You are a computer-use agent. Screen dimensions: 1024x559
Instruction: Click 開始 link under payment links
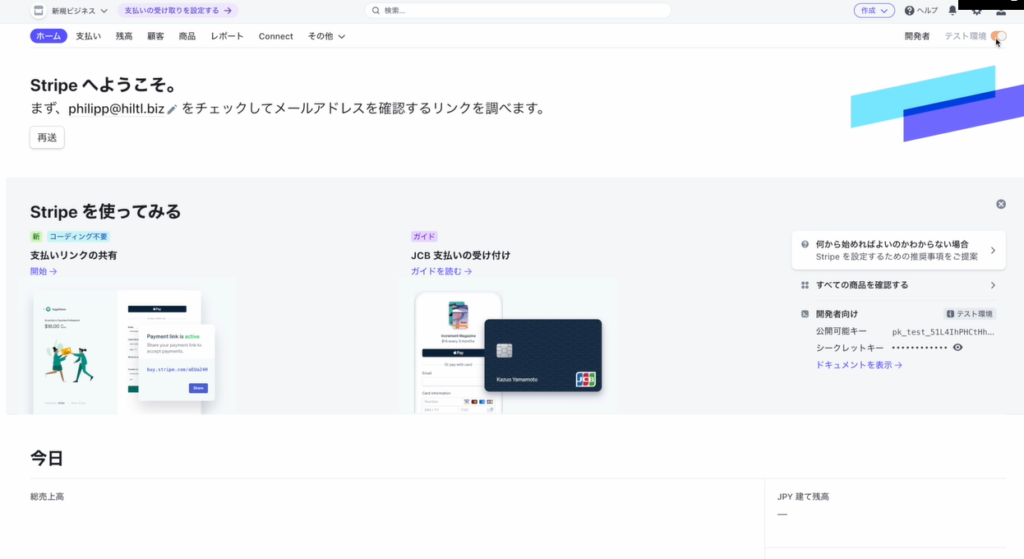tap(43, 271)
